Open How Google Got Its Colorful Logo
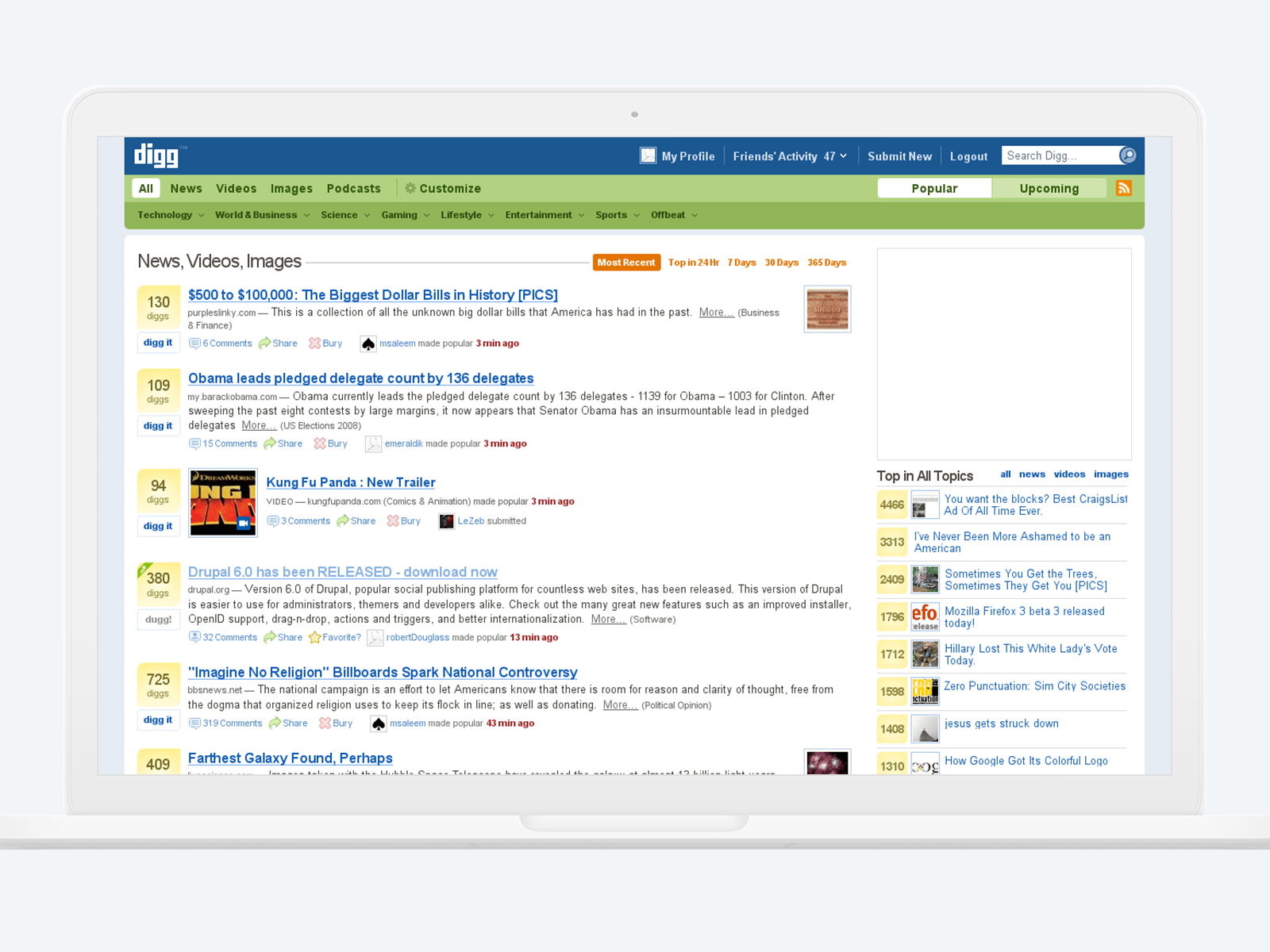This screenshot has width=1270, height=952. [1026, 761]
